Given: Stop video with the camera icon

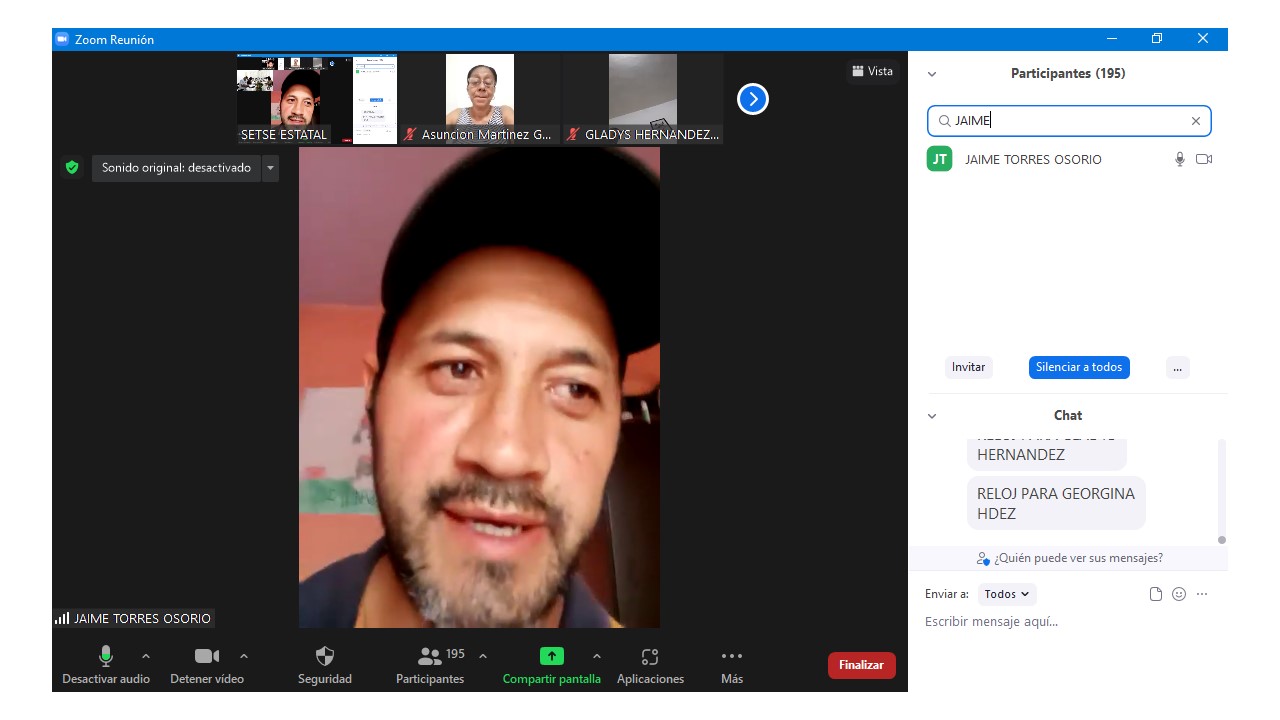Looking at the screenshot, I should [207, 656].
